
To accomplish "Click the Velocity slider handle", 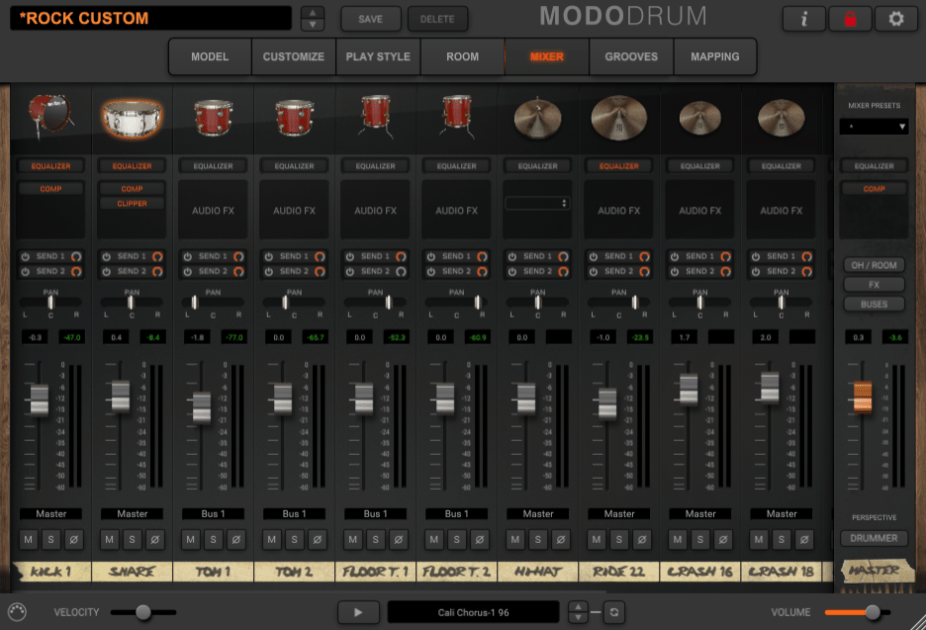I will (143, 612).
